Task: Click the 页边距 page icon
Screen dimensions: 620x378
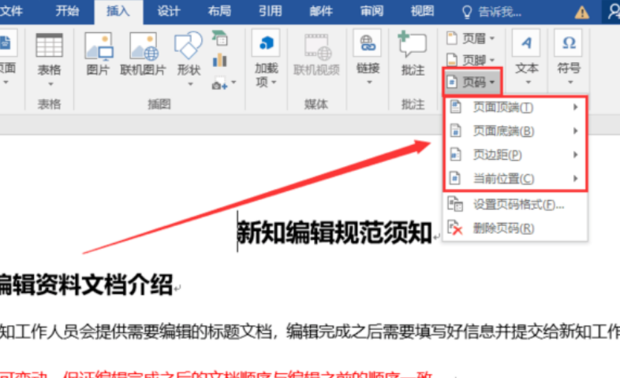Action: (456, 154)
